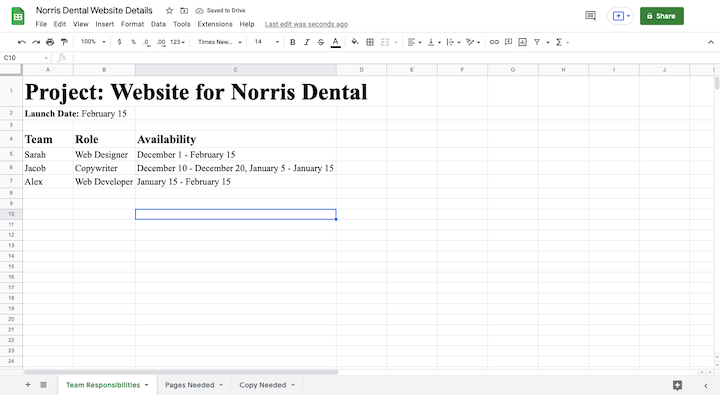Open the Edit menu
Screen dimensions: 720x395
pyautogui.click(x=60, y=24)
